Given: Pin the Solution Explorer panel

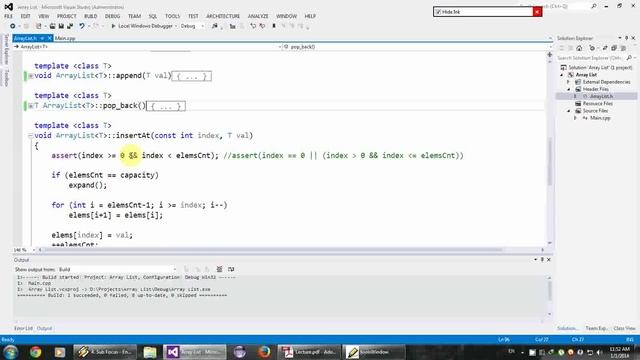Looking at the screenshot, I should [627, 38].
